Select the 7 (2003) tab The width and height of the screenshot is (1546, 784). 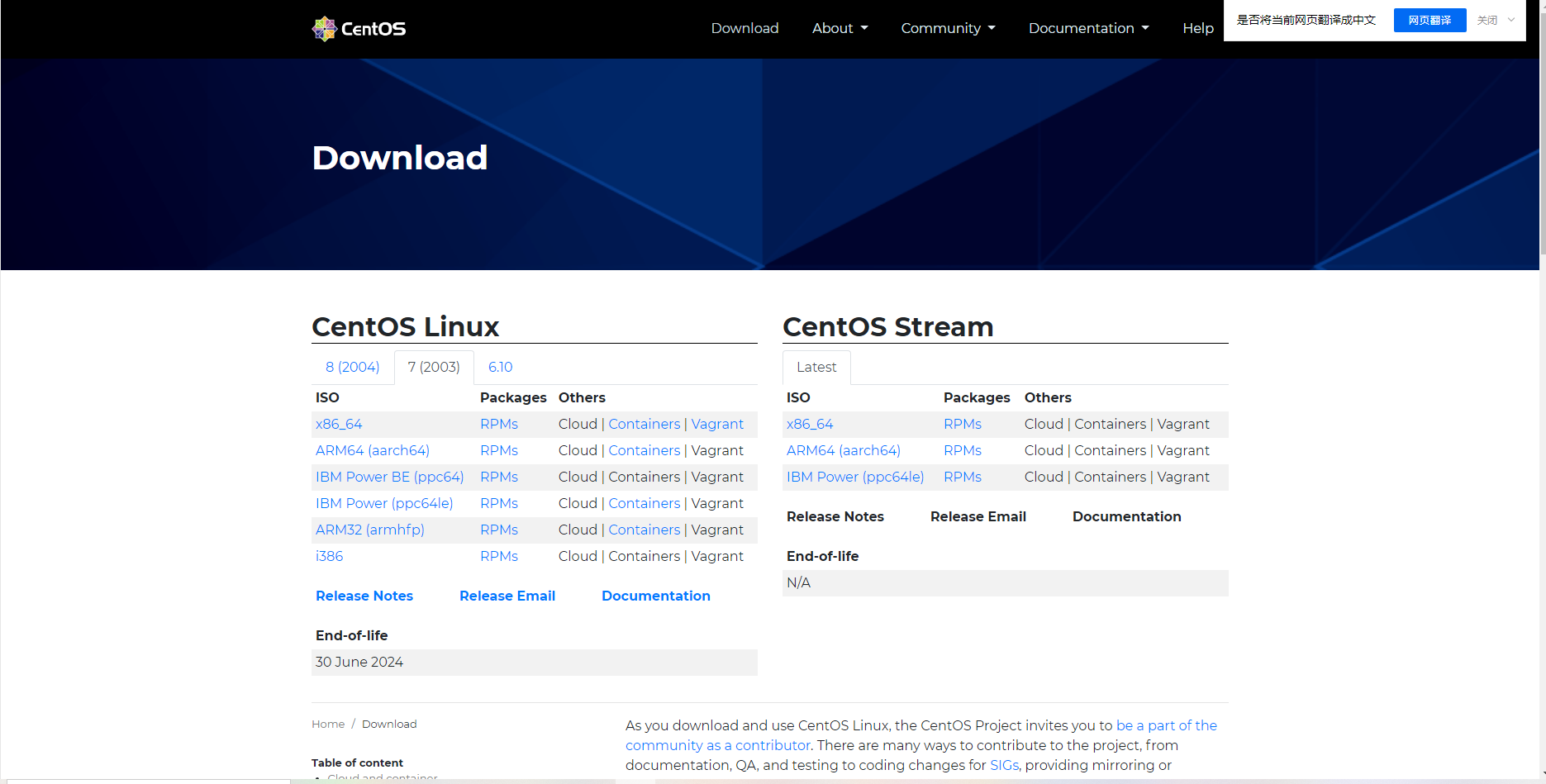pos(434,367)
